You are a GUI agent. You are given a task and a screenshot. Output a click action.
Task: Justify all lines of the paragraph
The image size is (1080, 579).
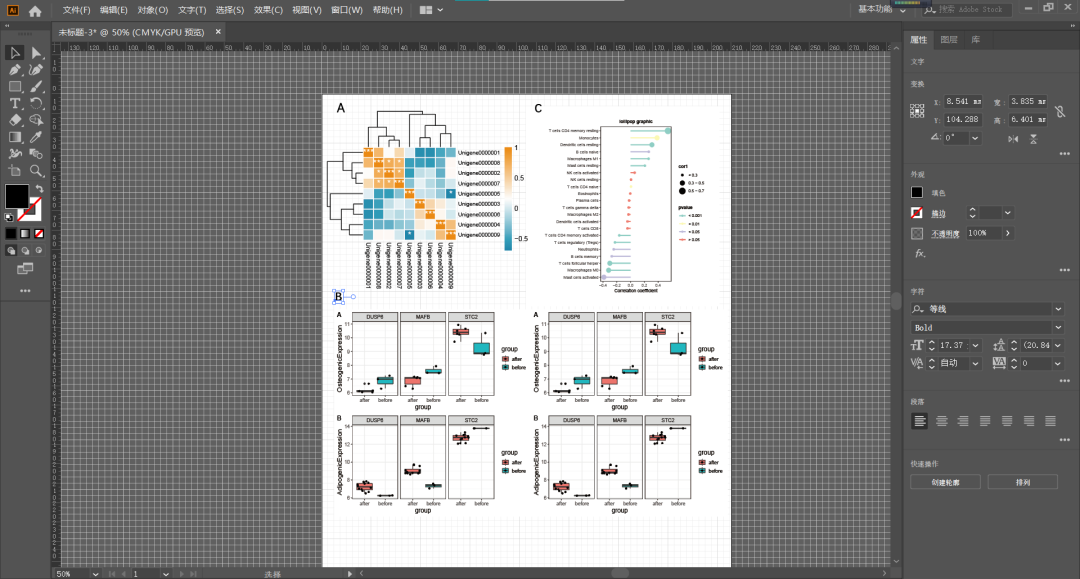pos(1050,421)
